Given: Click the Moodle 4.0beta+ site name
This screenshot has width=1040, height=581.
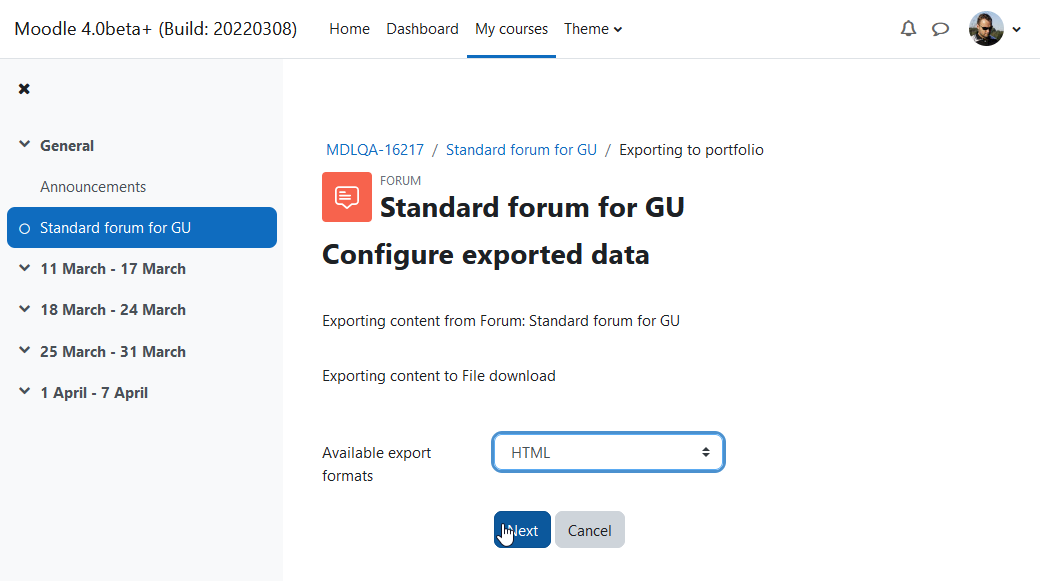Looking at the screenshot, I should [x=156, y=29].
